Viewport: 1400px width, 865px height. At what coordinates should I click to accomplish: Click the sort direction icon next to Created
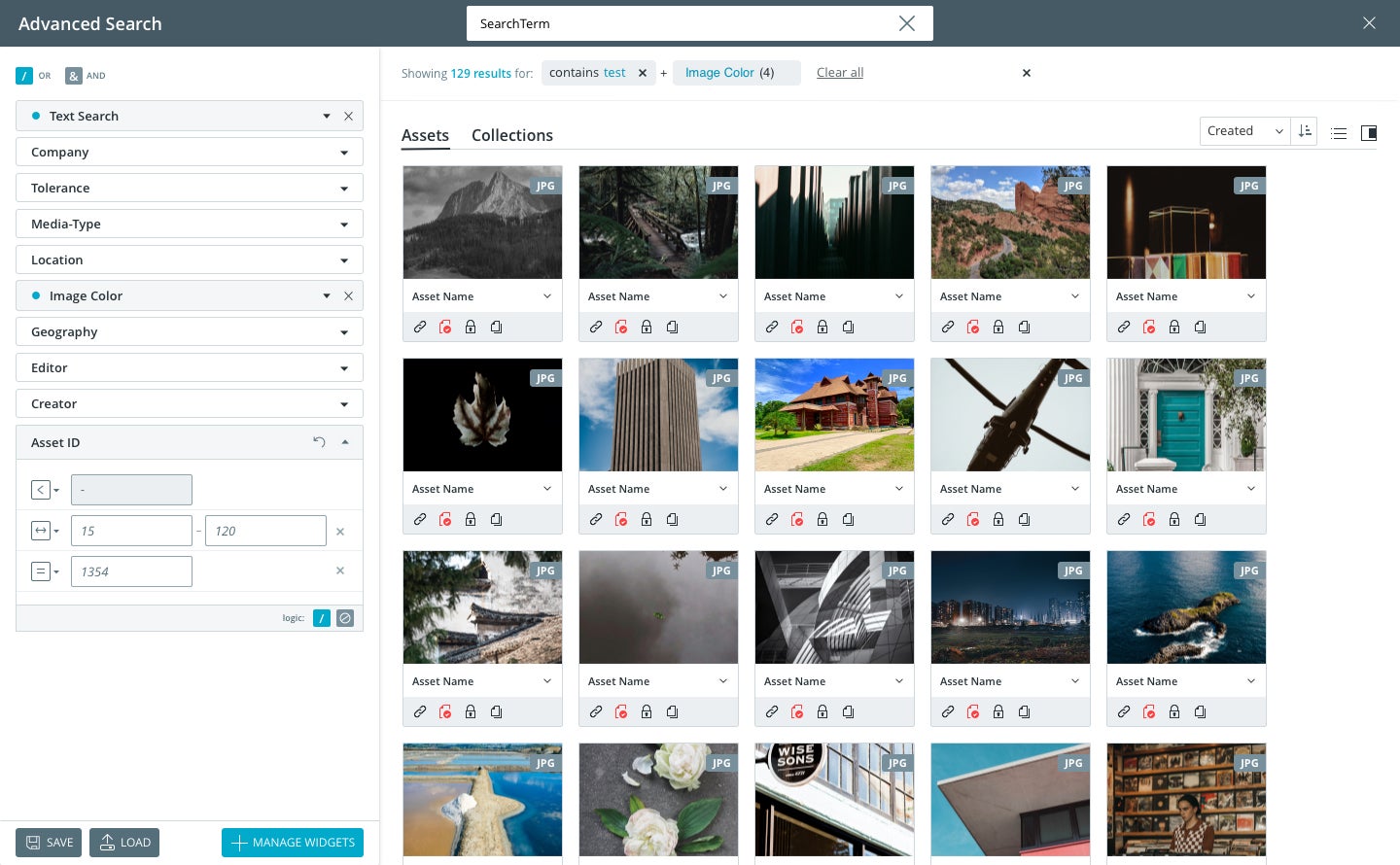tap(1304, 130)
